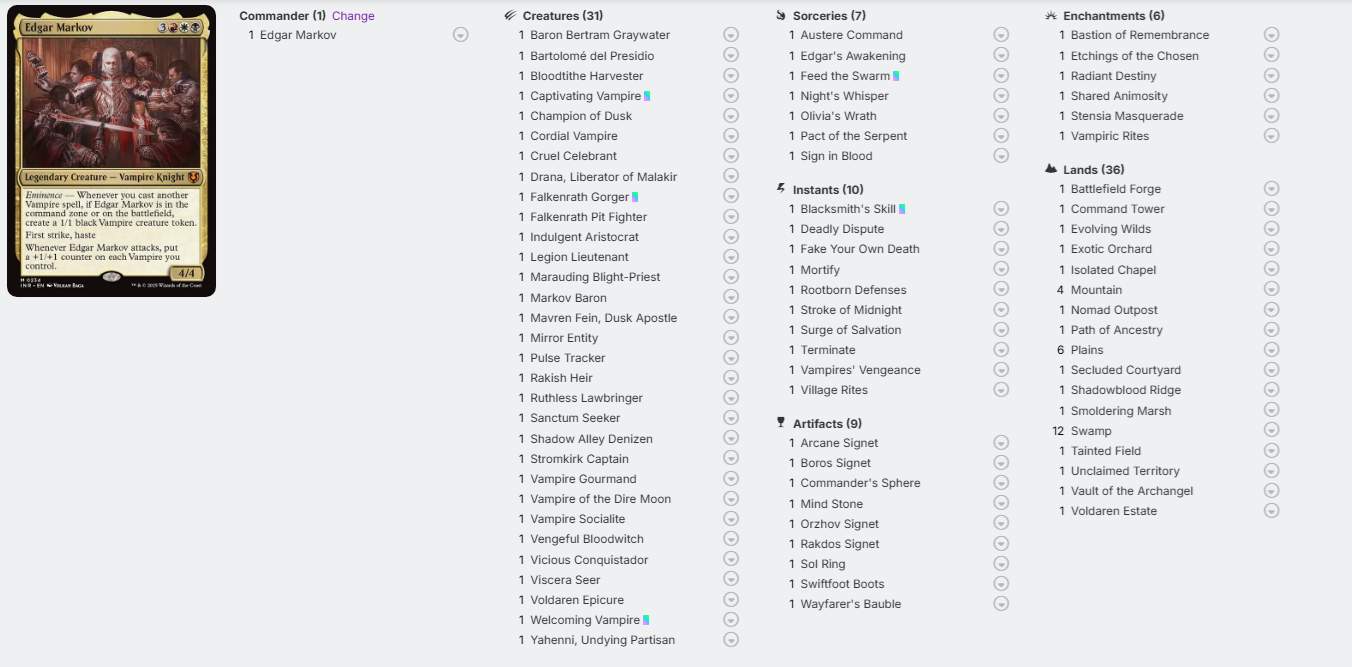Open the Mavren Fein, Dusk Apostle card link
The height and width of the screenshot is (667, 1352).
click(x=604, y=318)
